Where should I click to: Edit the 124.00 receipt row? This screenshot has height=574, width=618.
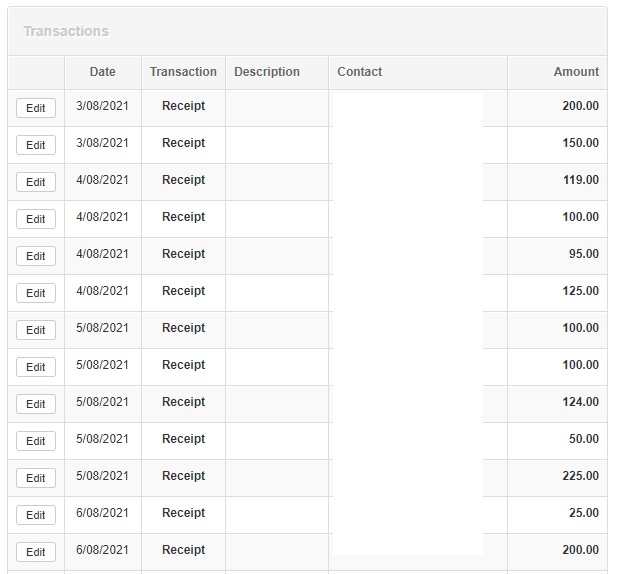pos(36,404)
